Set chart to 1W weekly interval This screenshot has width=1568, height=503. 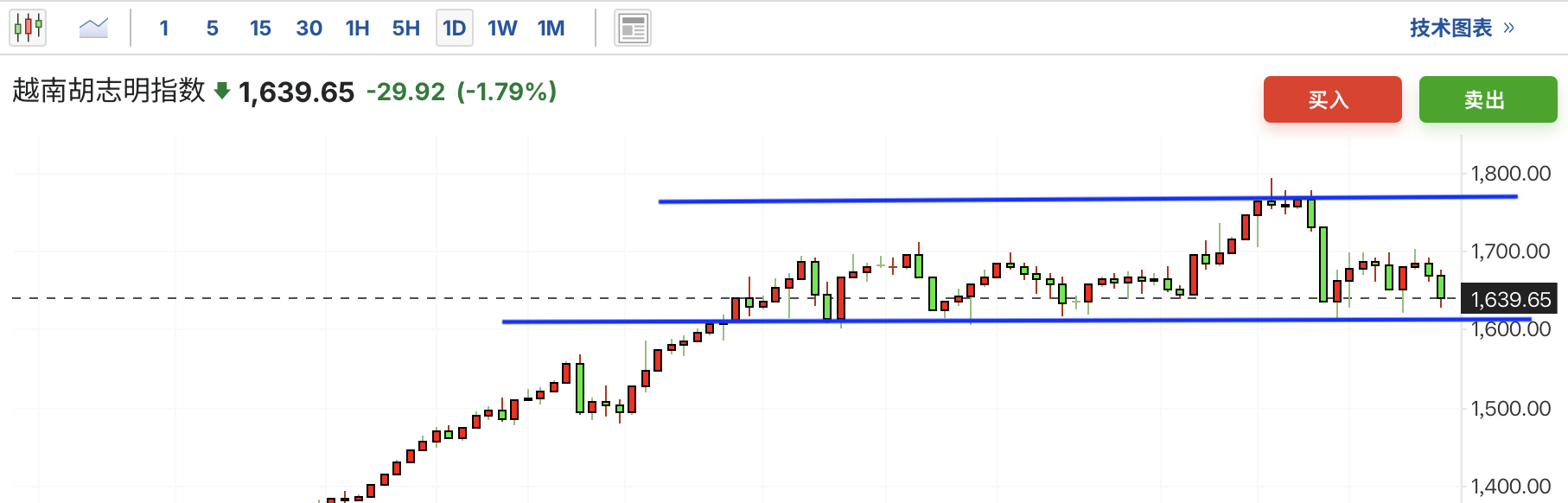502,29
